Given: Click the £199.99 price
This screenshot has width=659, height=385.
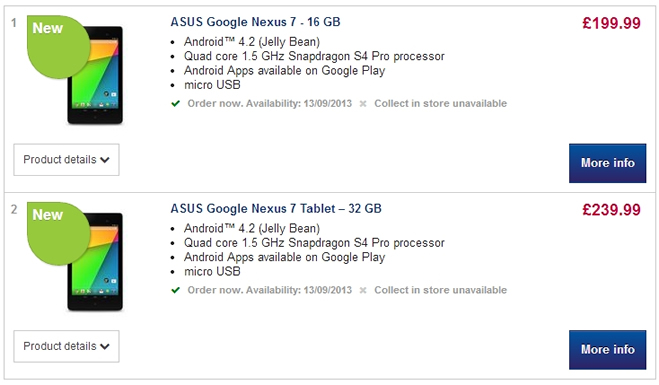Looking at the screenshot, I should pyautogui.click(x=611, y=23).
